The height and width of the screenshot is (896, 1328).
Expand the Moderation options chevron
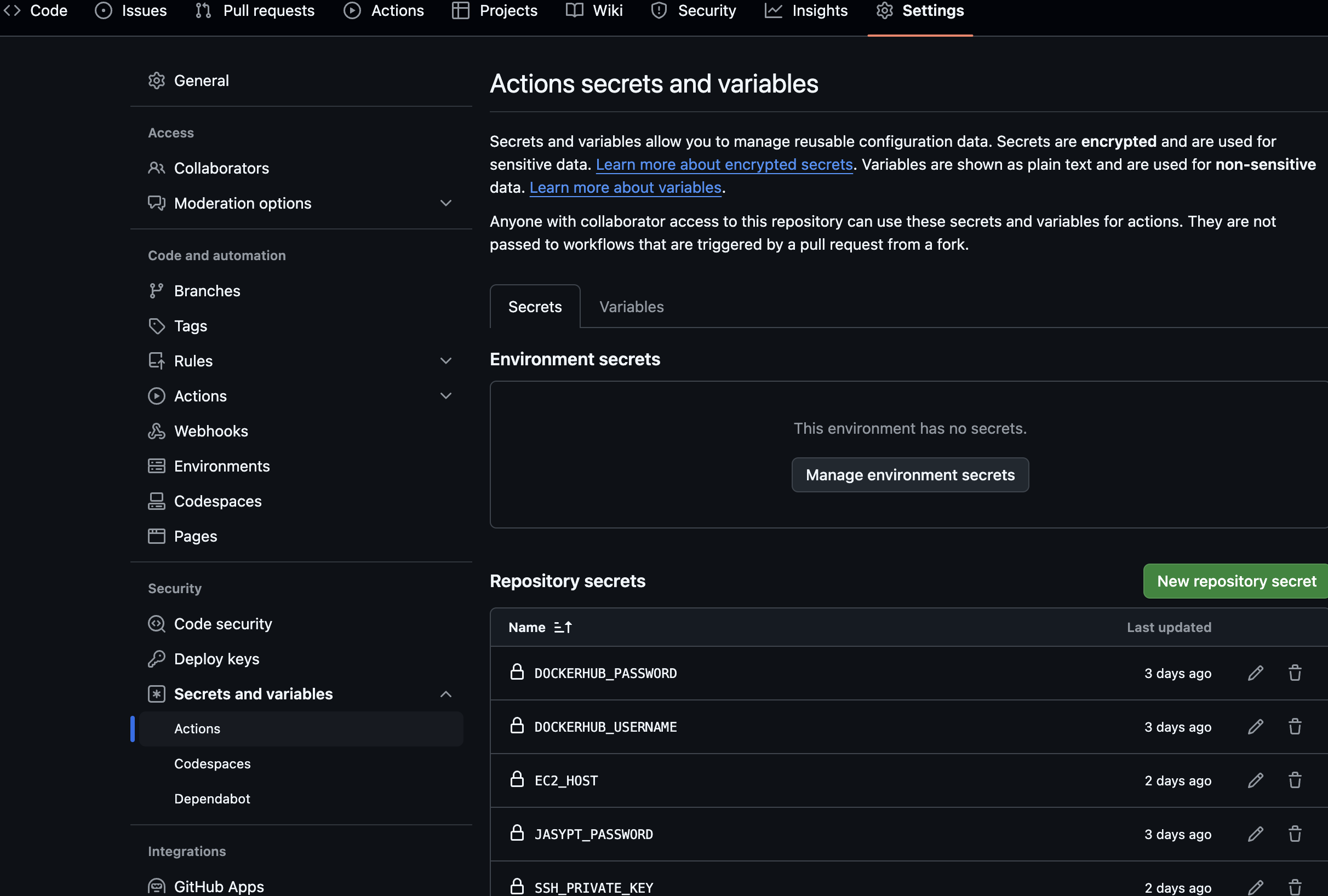coord(446,203)
